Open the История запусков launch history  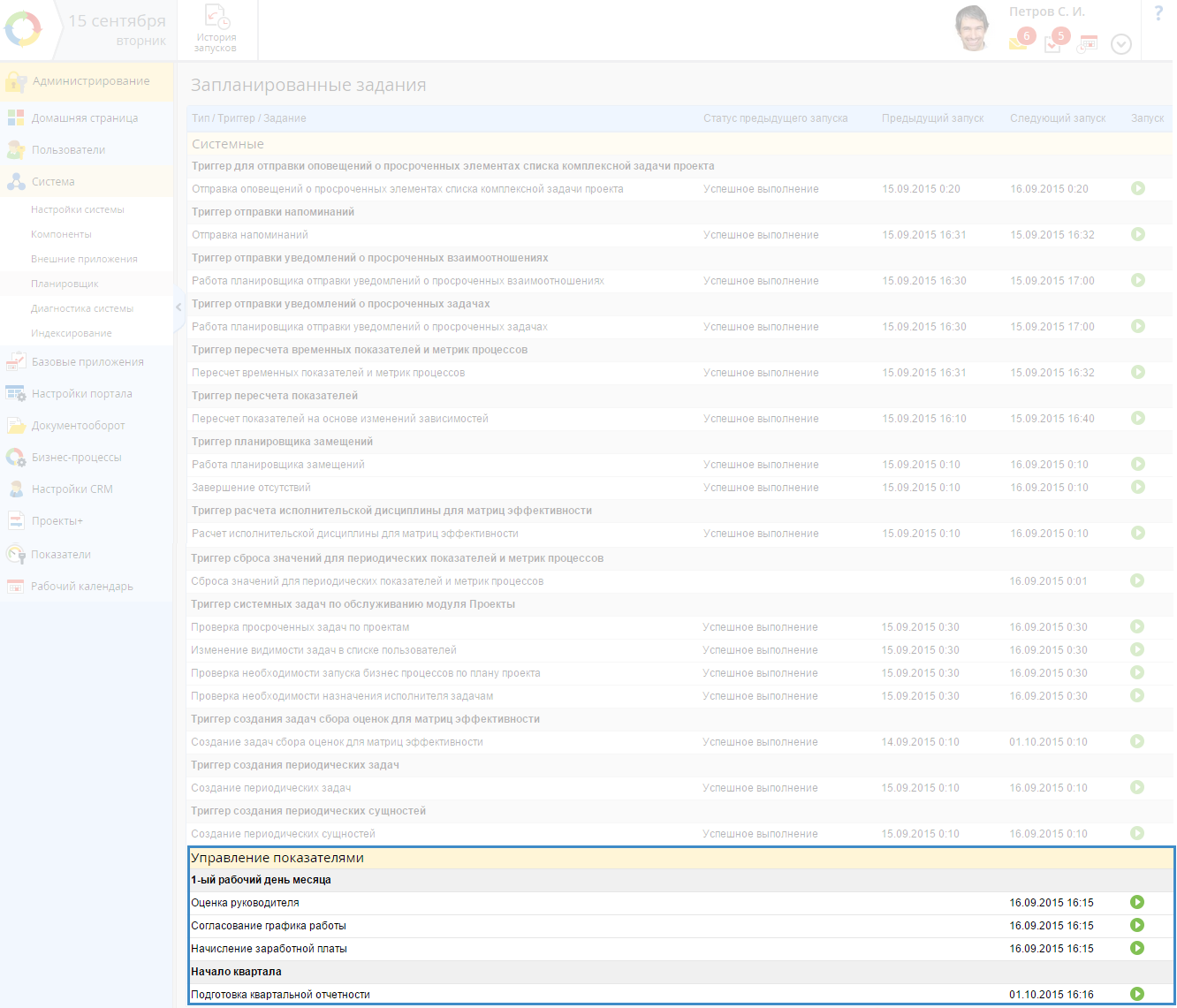click(x=216, y=29)
